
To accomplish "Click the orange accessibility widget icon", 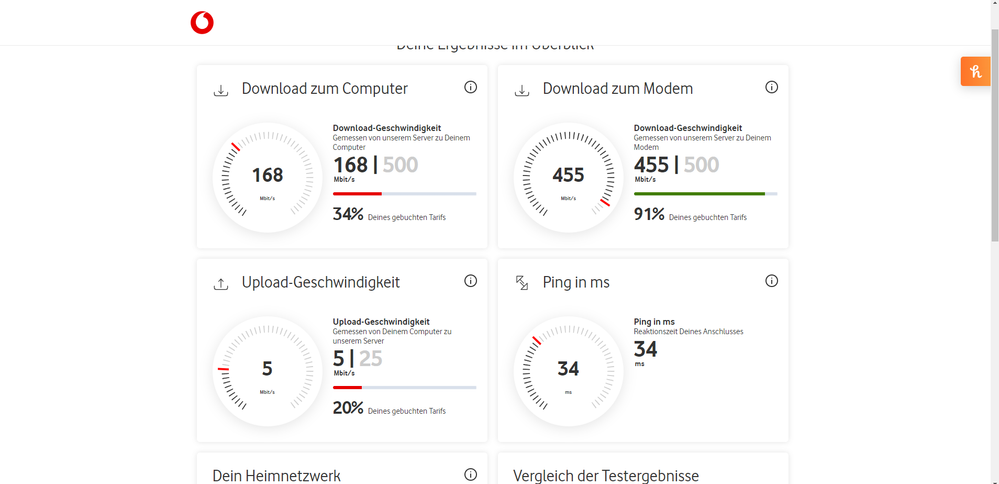I will 975,71.
